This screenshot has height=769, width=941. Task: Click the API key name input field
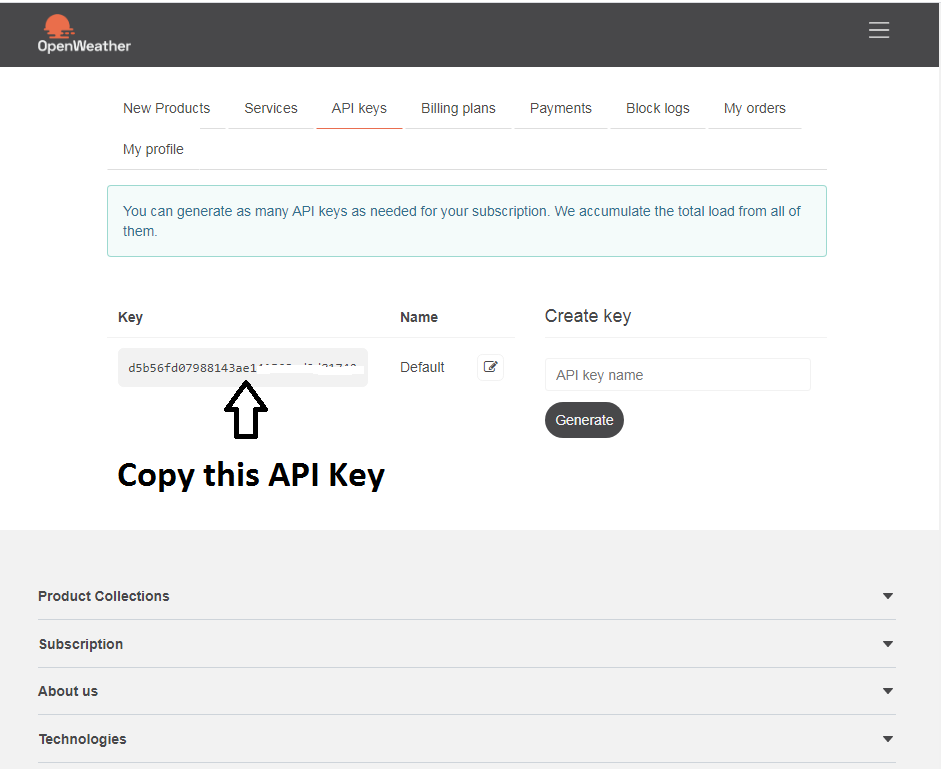pyautogui.click(x=678, y=375)
